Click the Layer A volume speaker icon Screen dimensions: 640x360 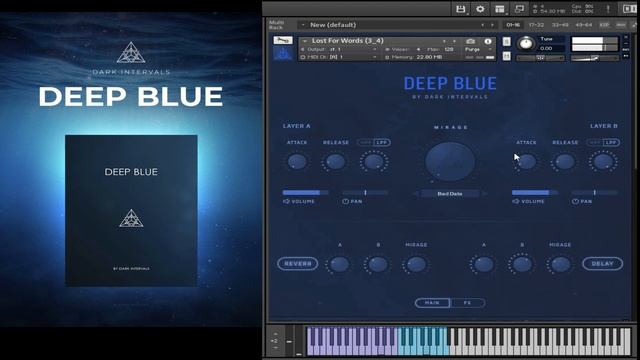click(x=286, y=201)
